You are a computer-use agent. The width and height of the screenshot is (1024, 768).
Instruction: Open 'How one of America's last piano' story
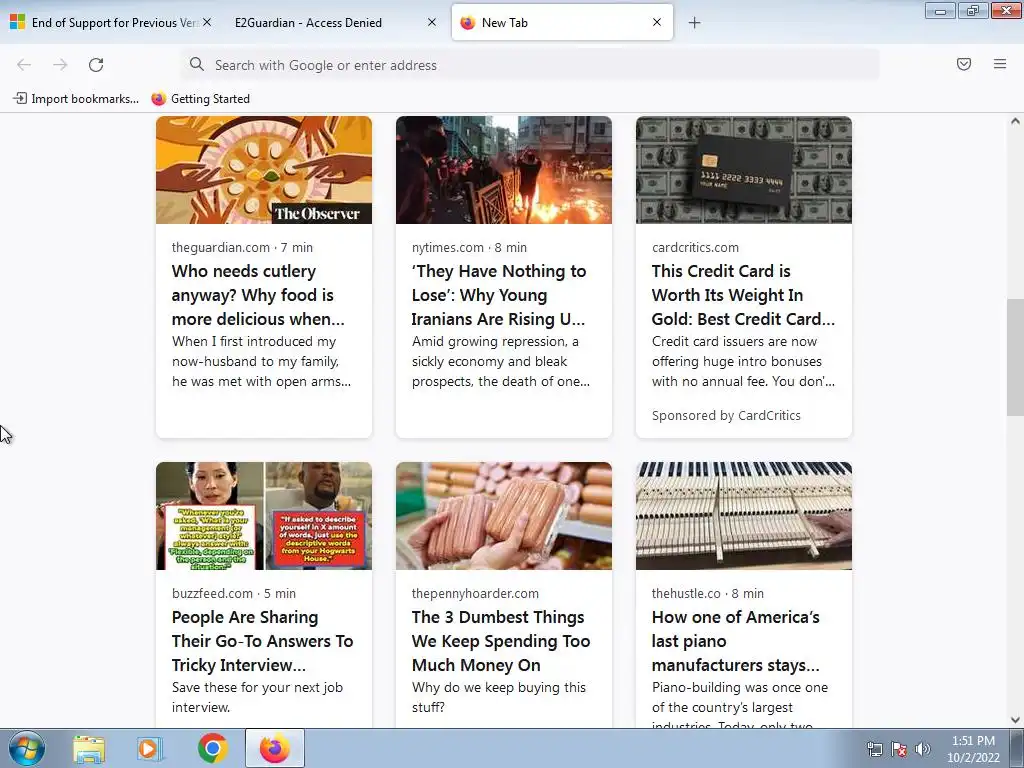coord(736,641)
